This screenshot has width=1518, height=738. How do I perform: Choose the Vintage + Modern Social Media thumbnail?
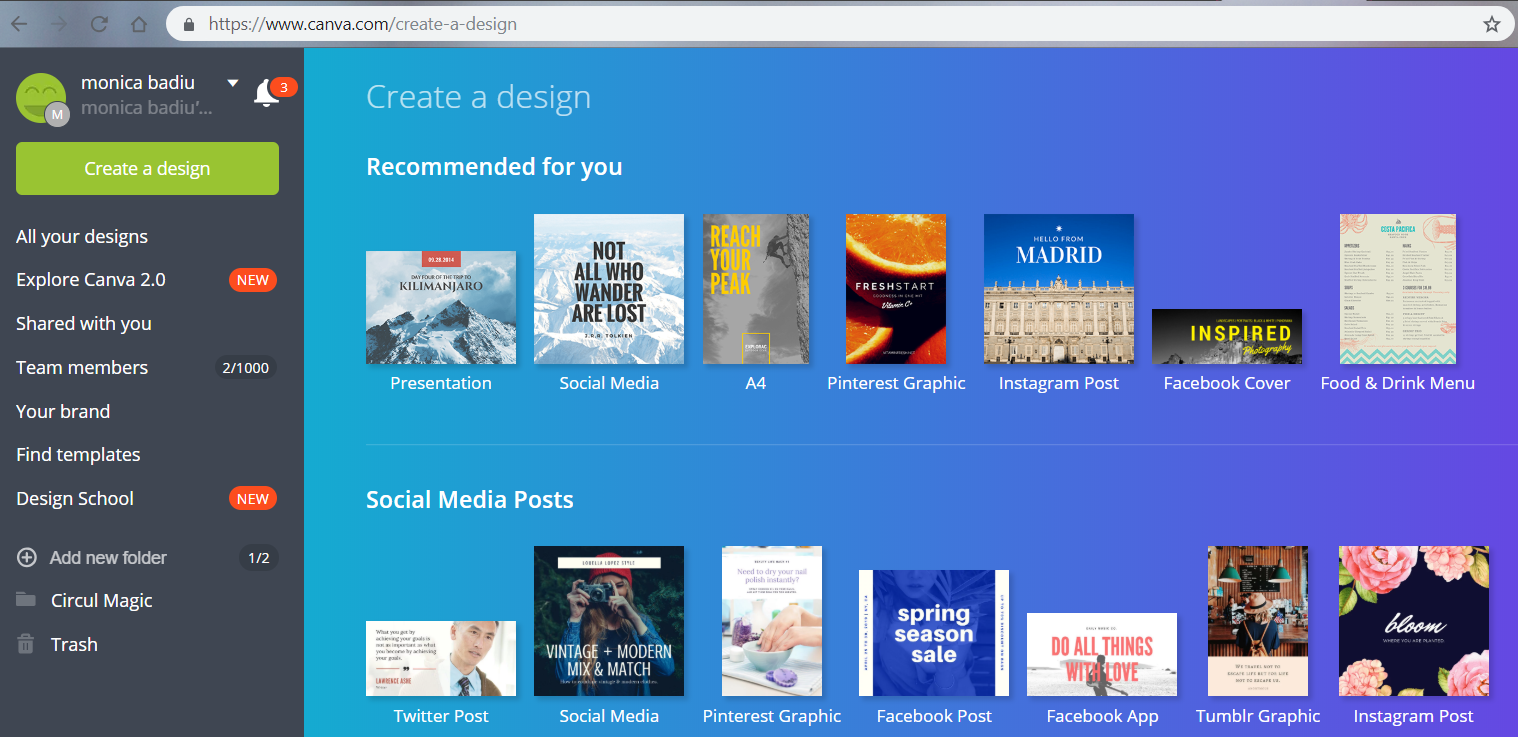click(x=609, y=621)
